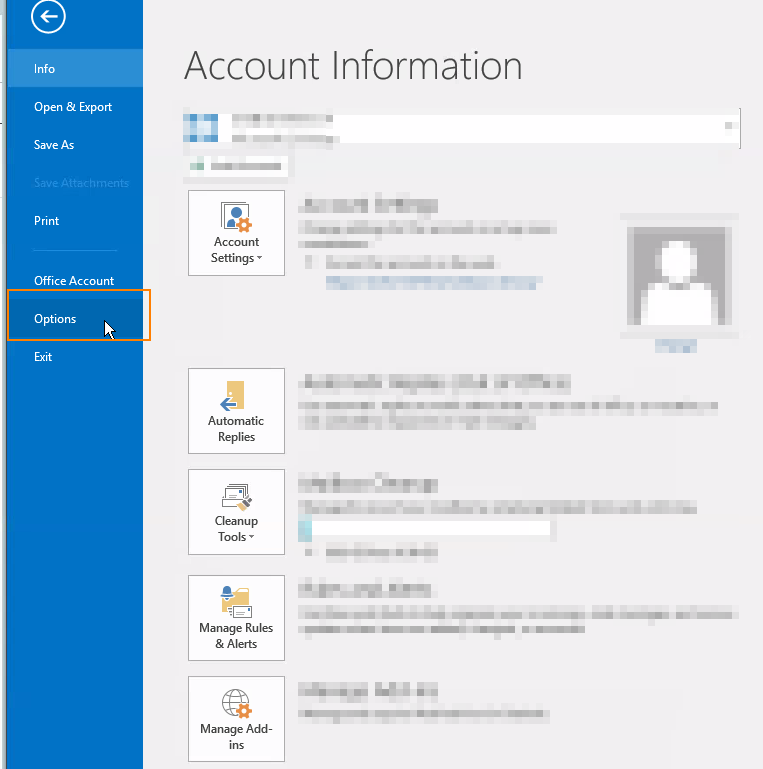Click the Manage Add-ins button
The height and width of the screenshot is (769, 763).
(236, 719)
